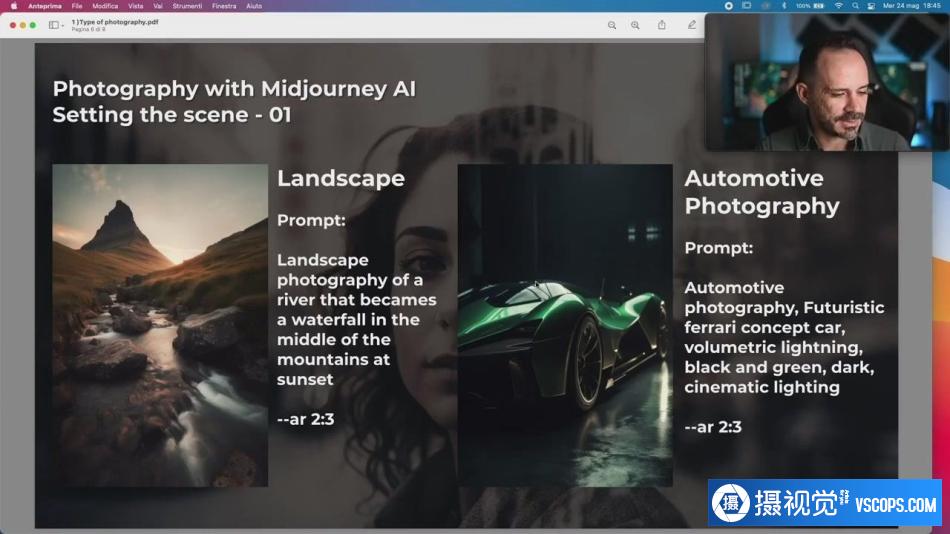
Task: Open the Anteprima application menu
Action: (x=44, y=6)
